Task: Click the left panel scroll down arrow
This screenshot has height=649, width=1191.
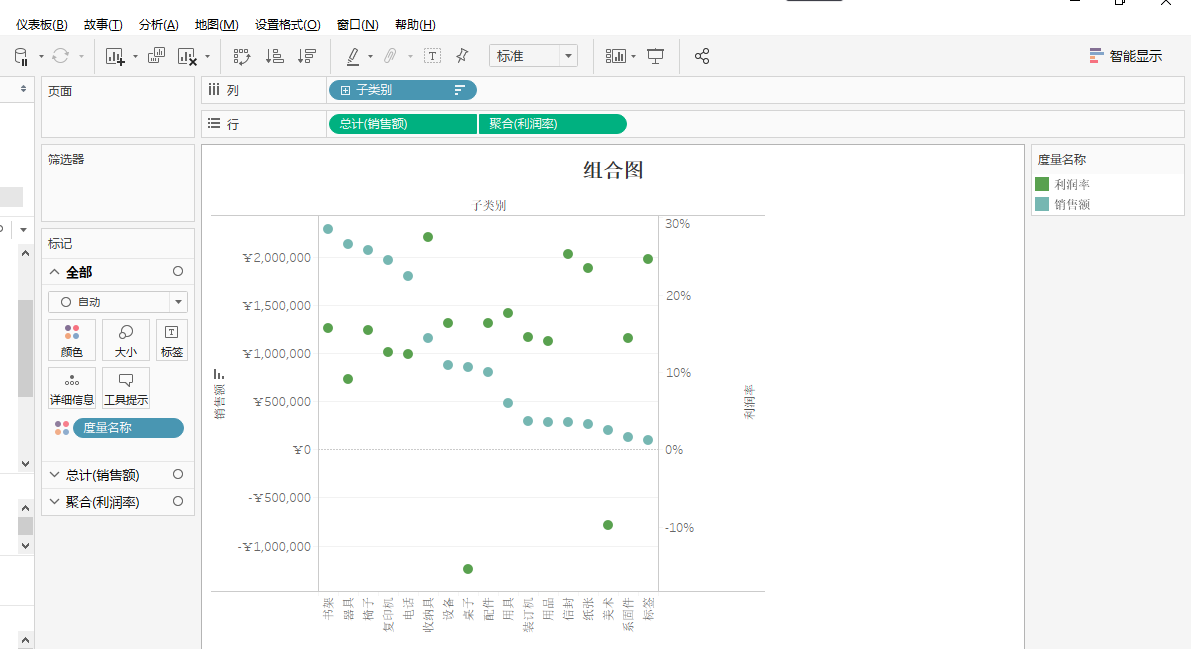Action: [x=25, y=464]
